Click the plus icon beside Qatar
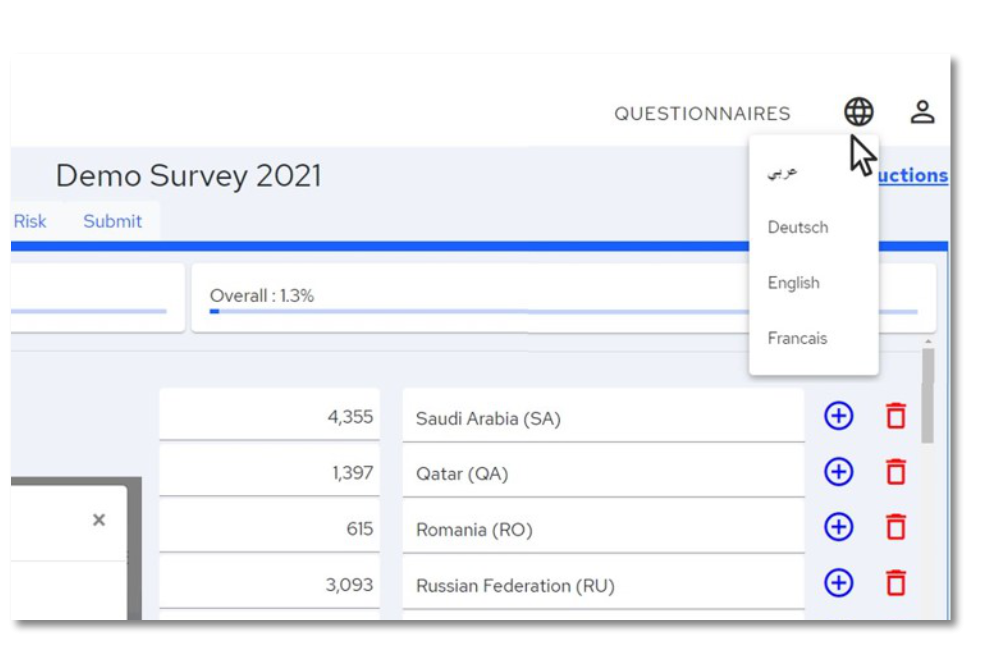 coord(838,472)
